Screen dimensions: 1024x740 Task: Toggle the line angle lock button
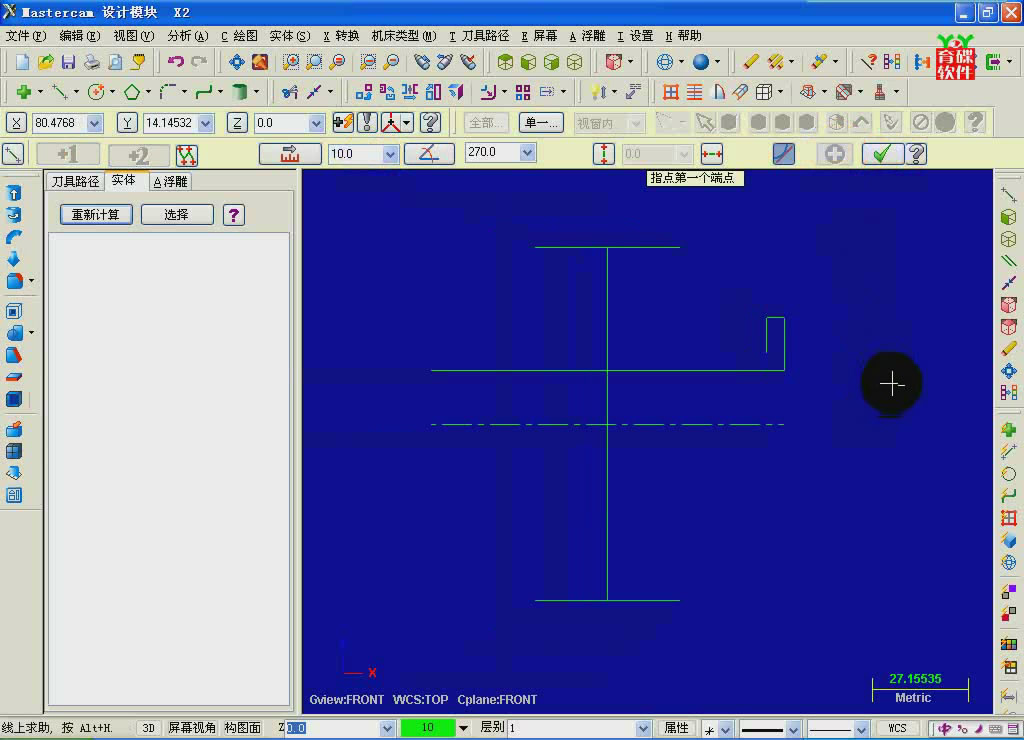pos(429,154)
